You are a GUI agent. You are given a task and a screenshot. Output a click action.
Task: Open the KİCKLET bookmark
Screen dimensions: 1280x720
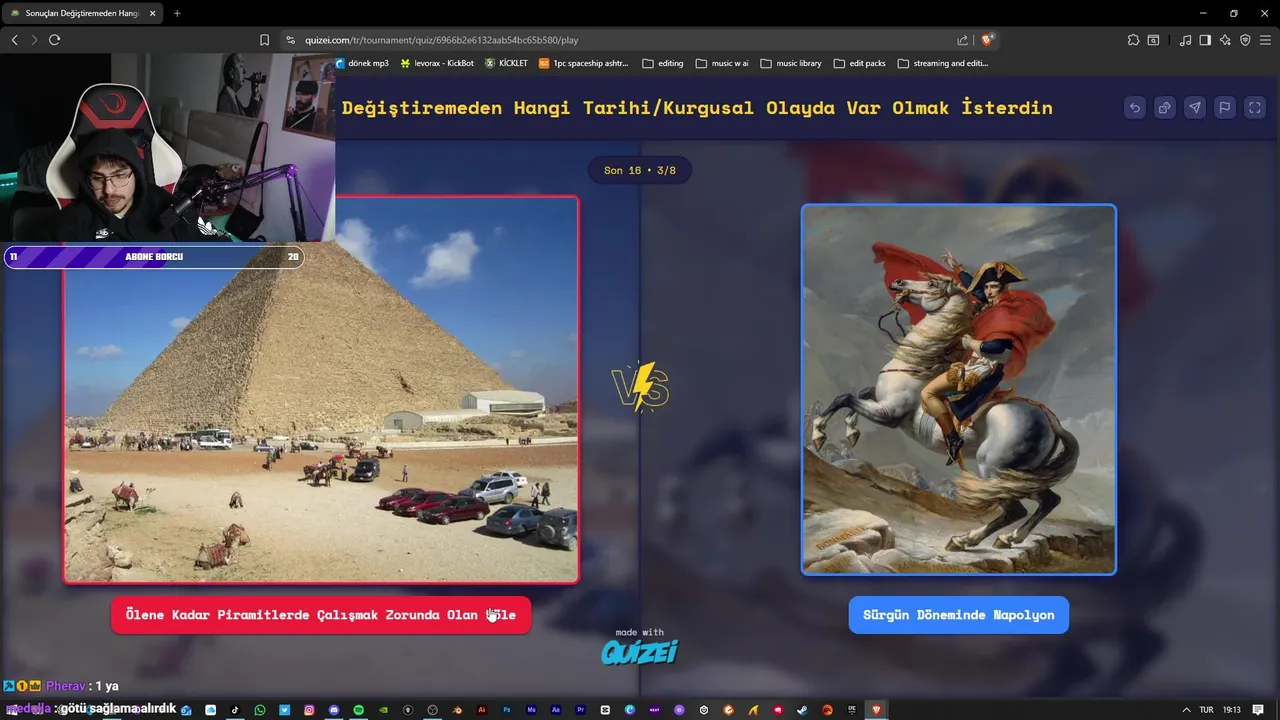coord(506,63)
